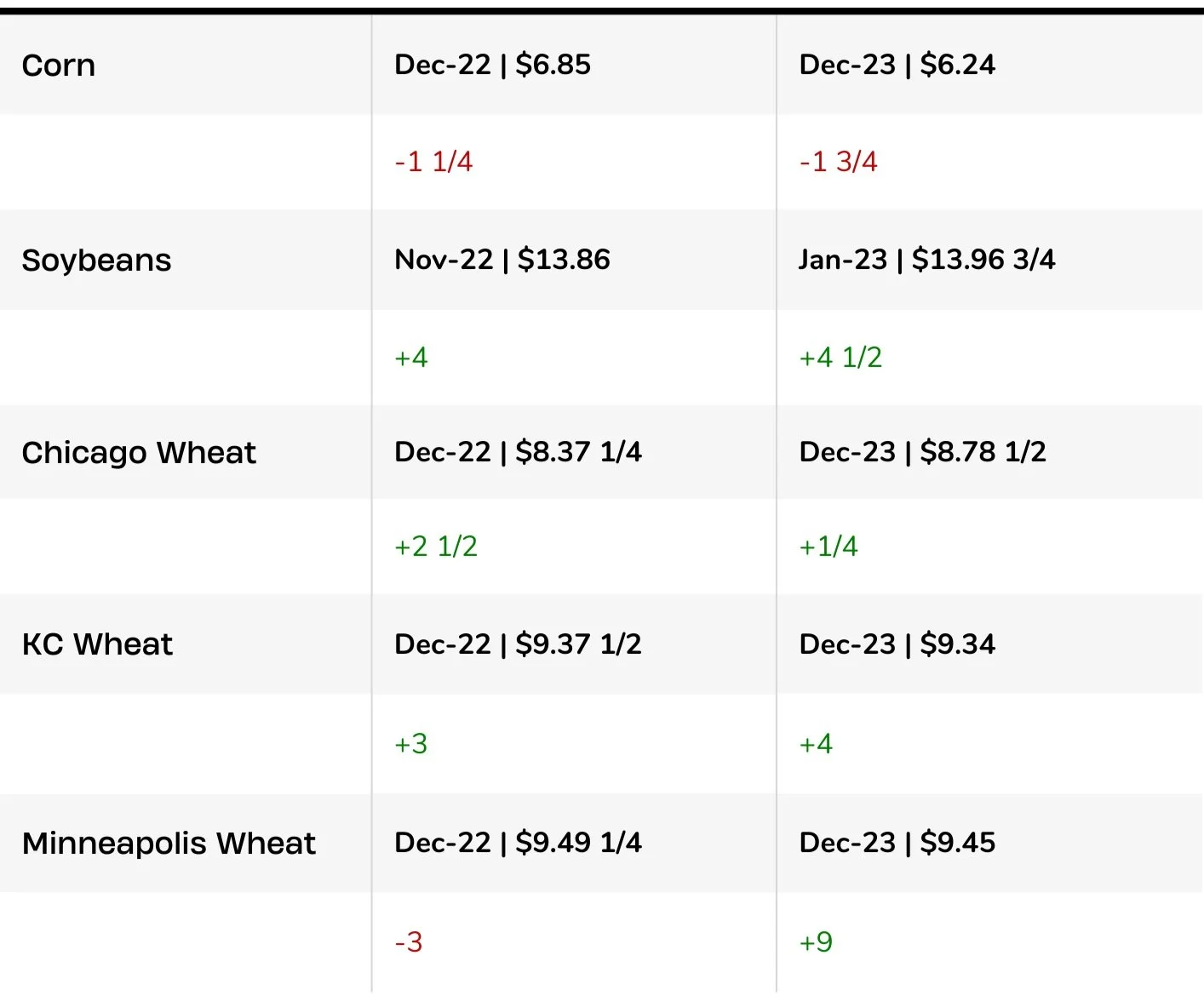Screen dimensions: 1204x1007
Task: Select the Minneapolis Wheat -3 change value
Action: pyautogui.click(x=409, y=942)
